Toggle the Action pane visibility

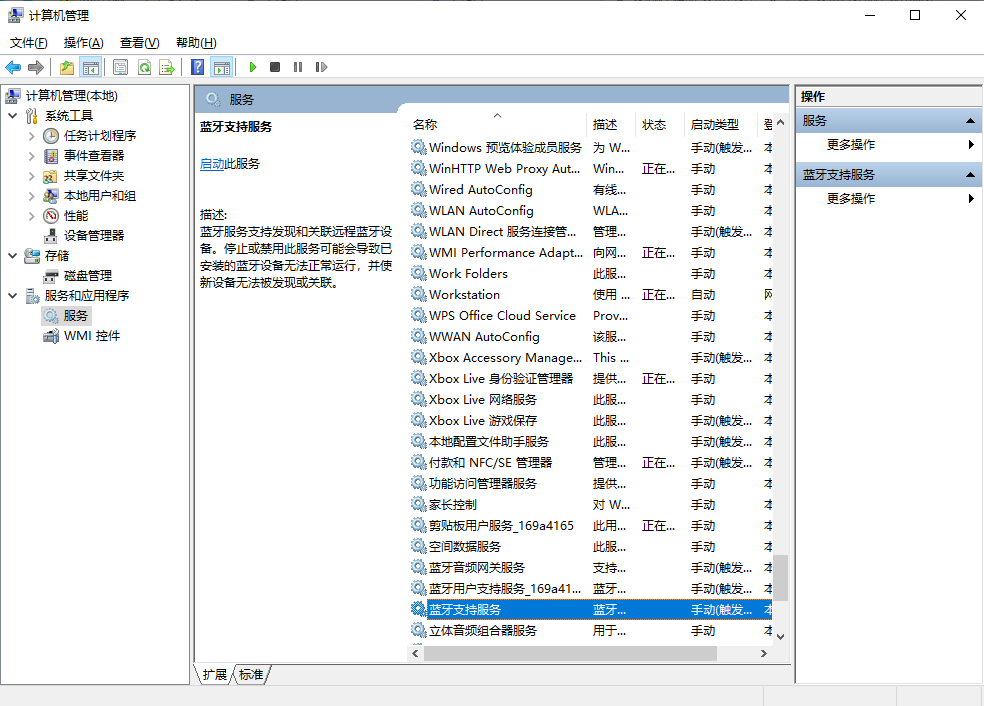[221, 67]
